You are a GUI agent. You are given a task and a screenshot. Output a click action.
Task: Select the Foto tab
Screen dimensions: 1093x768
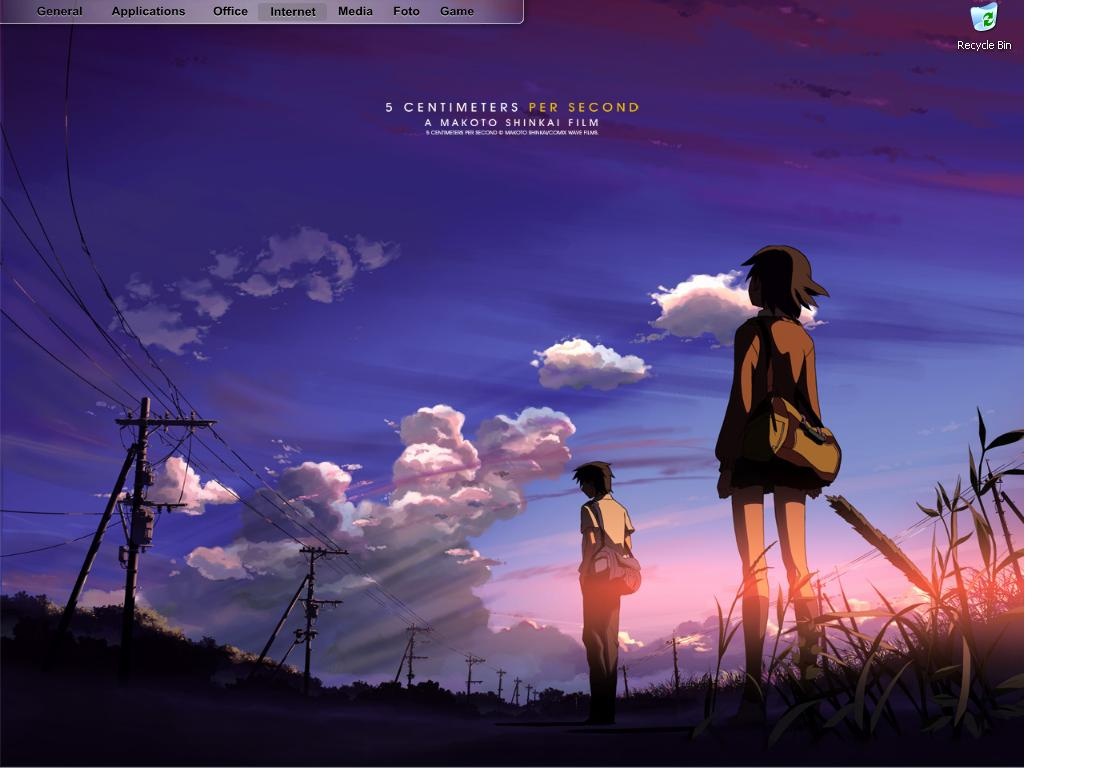[406, 11]
